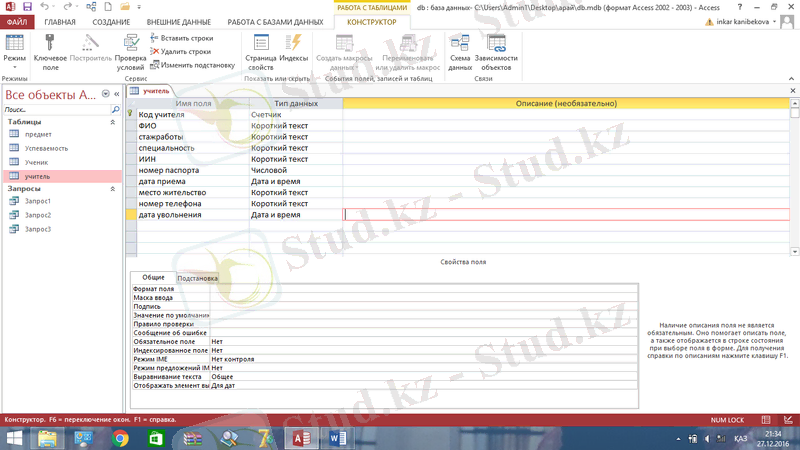Open Проверка условий validation tool

pos(130,43)
